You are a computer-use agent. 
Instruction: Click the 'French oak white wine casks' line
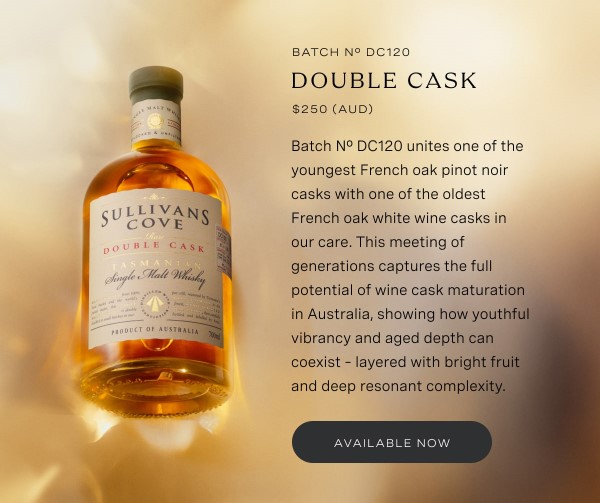point(399,218)
